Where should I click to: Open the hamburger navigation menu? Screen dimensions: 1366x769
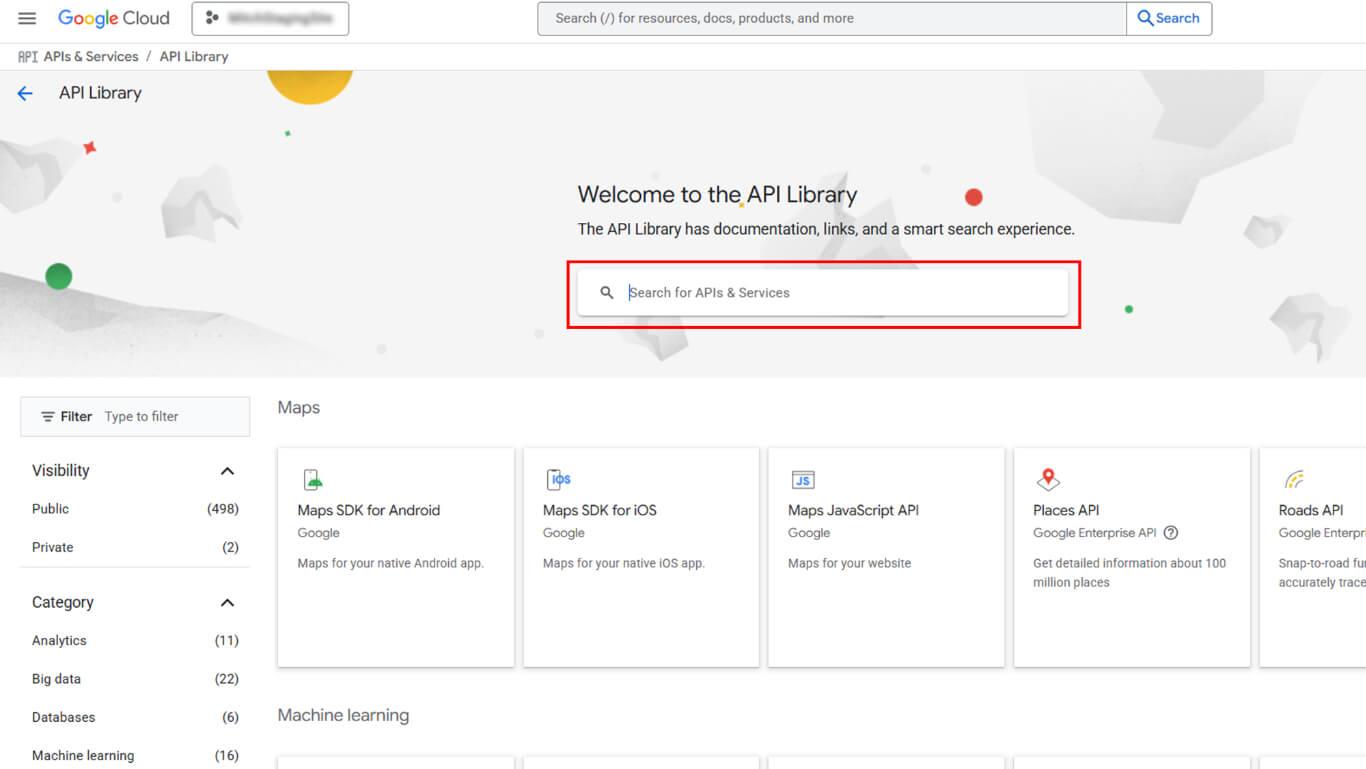tap(27, 18)
